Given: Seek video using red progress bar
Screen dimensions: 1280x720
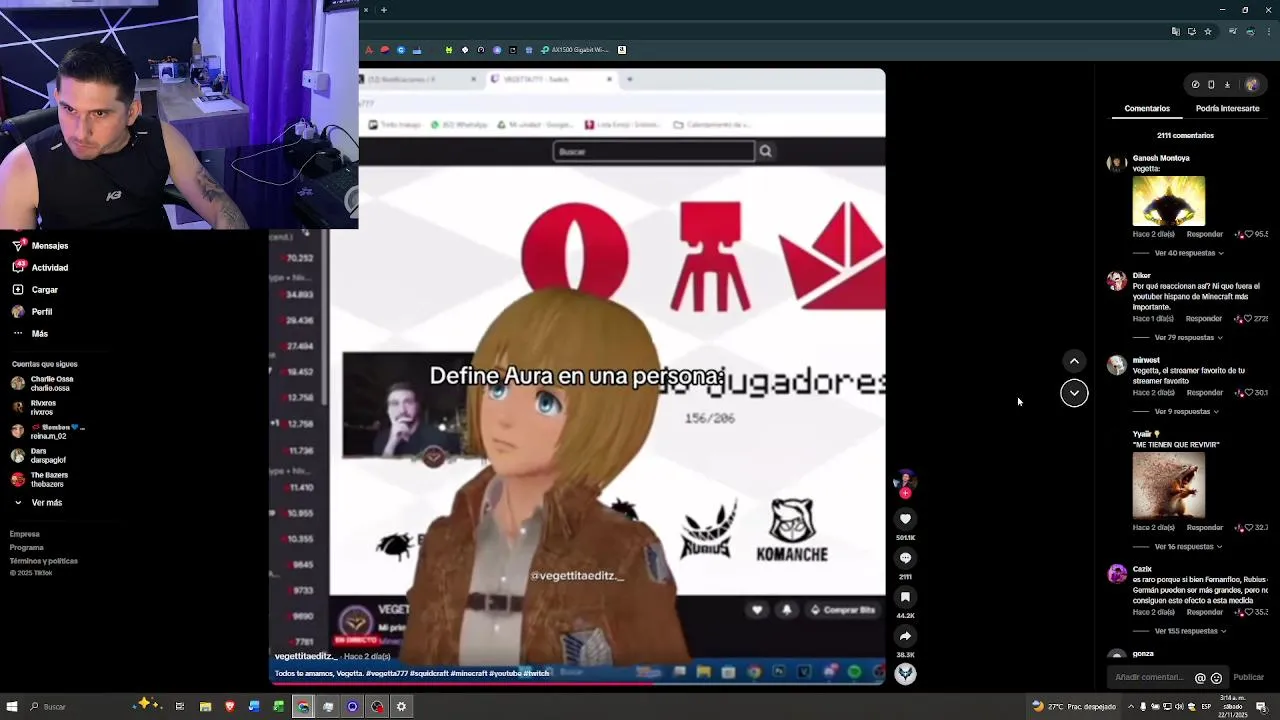Looking at the screenshot, I should [x=578, y=685].
